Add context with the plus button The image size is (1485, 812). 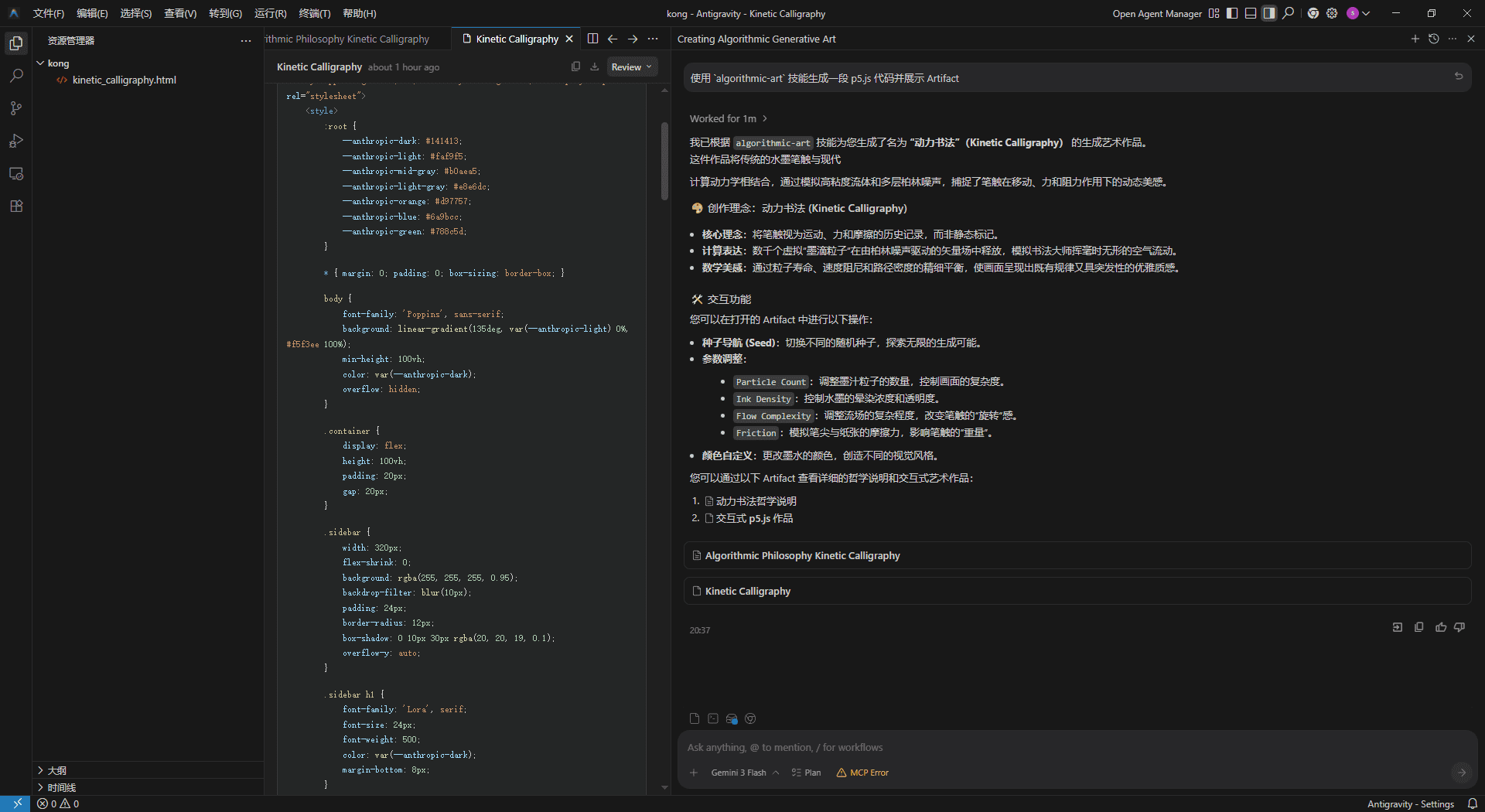tap(694, 773)
